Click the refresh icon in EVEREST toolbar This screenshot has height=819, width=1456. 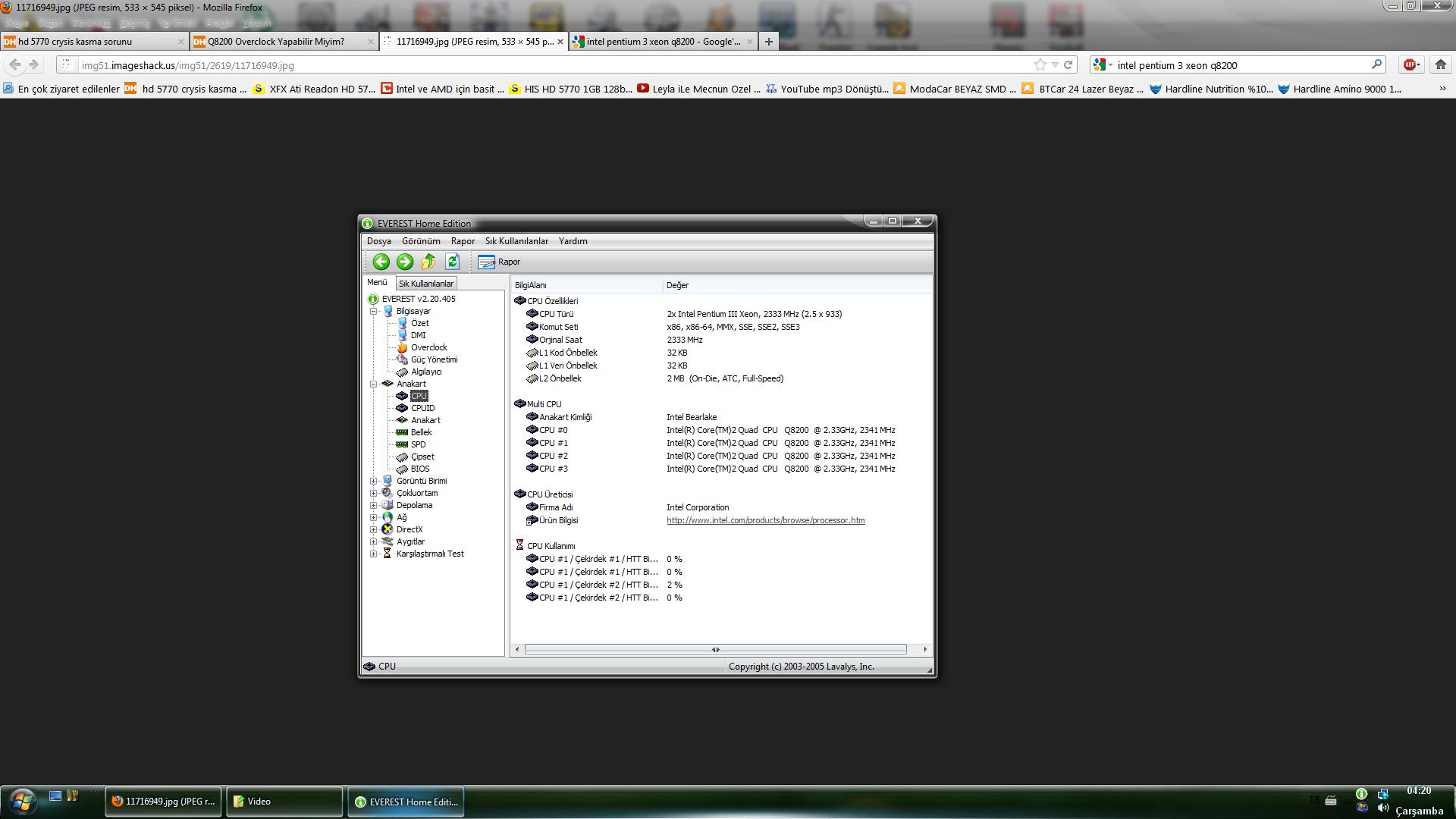coord(453,262)
